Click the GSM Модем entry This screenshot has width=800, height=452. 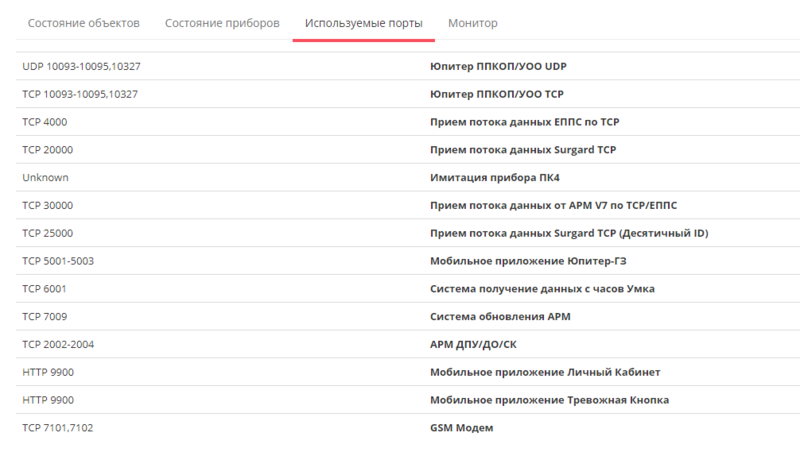461,428
